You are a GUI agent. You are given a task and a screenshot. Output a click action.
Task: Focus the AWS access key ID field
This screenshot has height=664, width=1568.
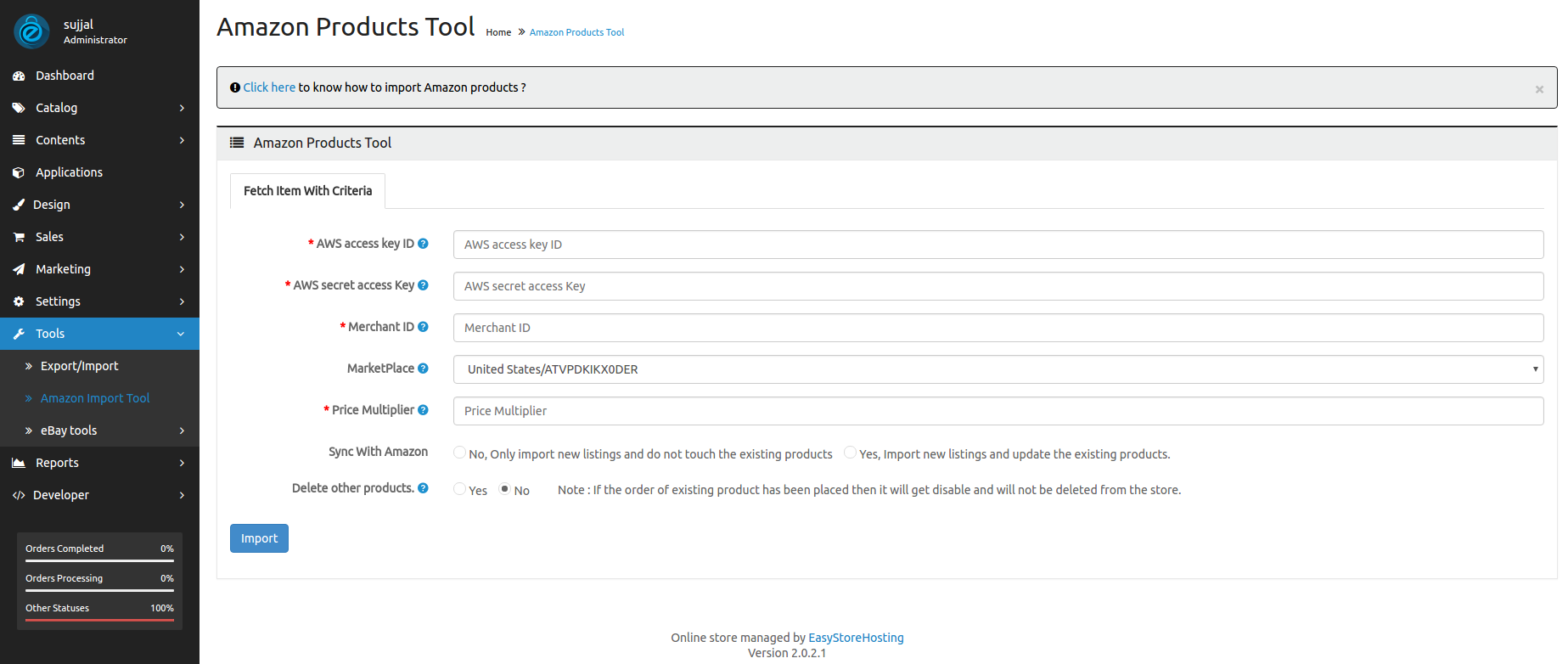pos(998,245)
